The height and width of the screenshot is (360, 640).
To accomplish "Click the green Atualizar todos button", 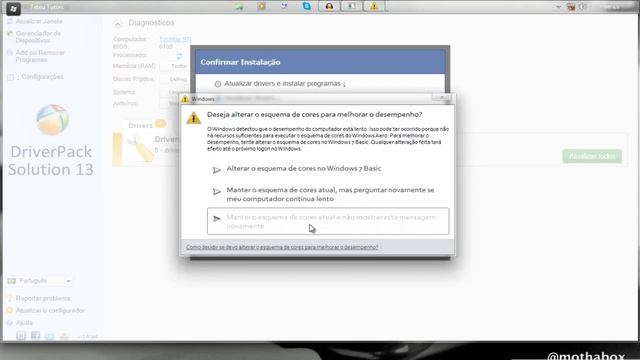I will click(x=592, y=156).
